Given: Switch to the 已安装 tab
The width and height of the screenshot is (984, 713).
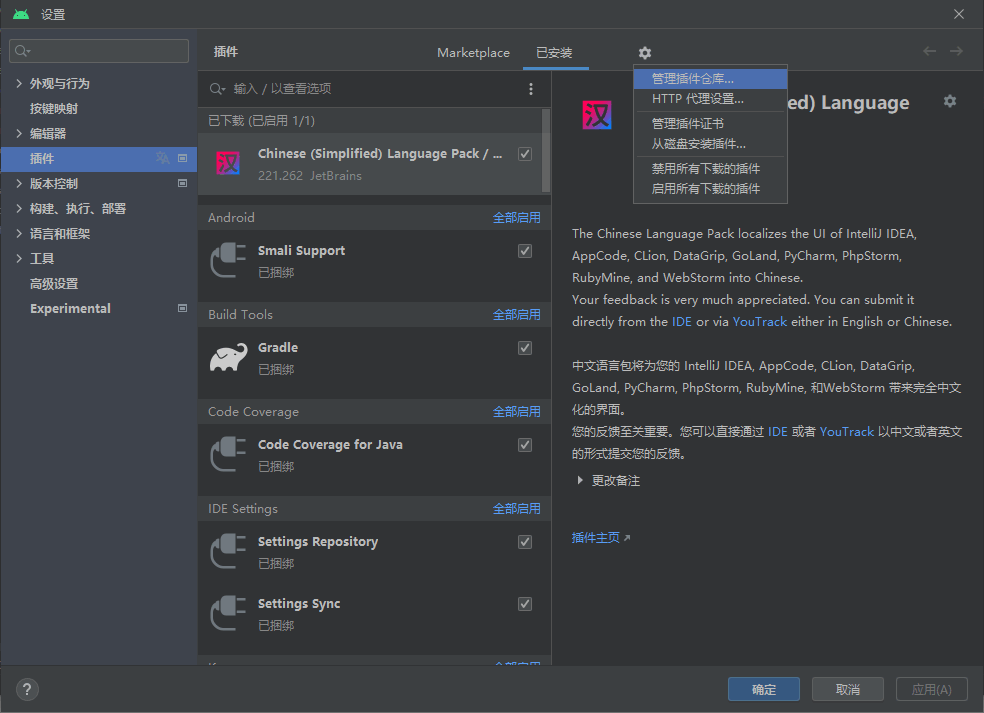Looking at the screenshot, I should click(x=554, y=53).
